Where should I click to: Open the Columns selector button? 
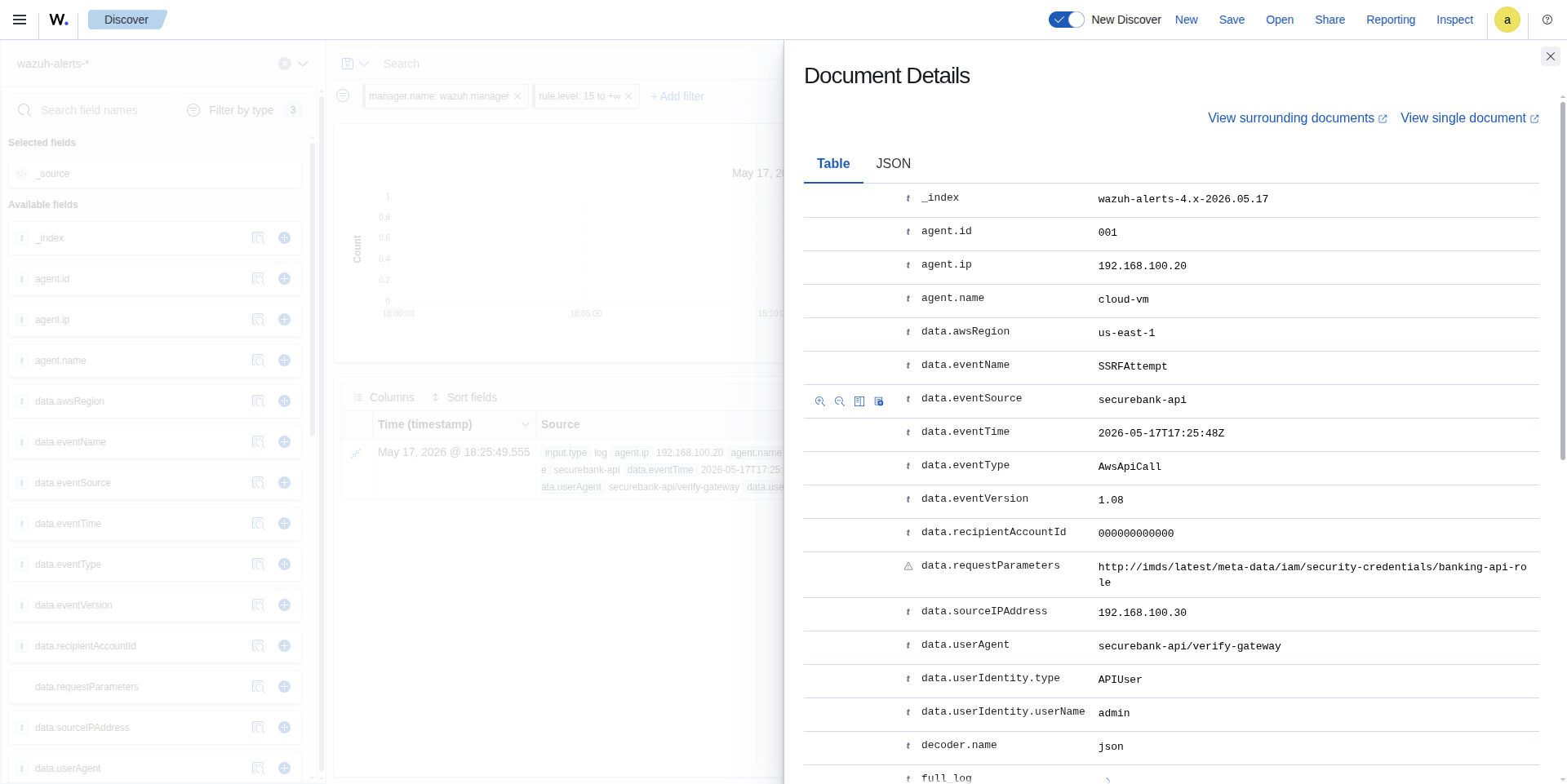pos(384,397)
